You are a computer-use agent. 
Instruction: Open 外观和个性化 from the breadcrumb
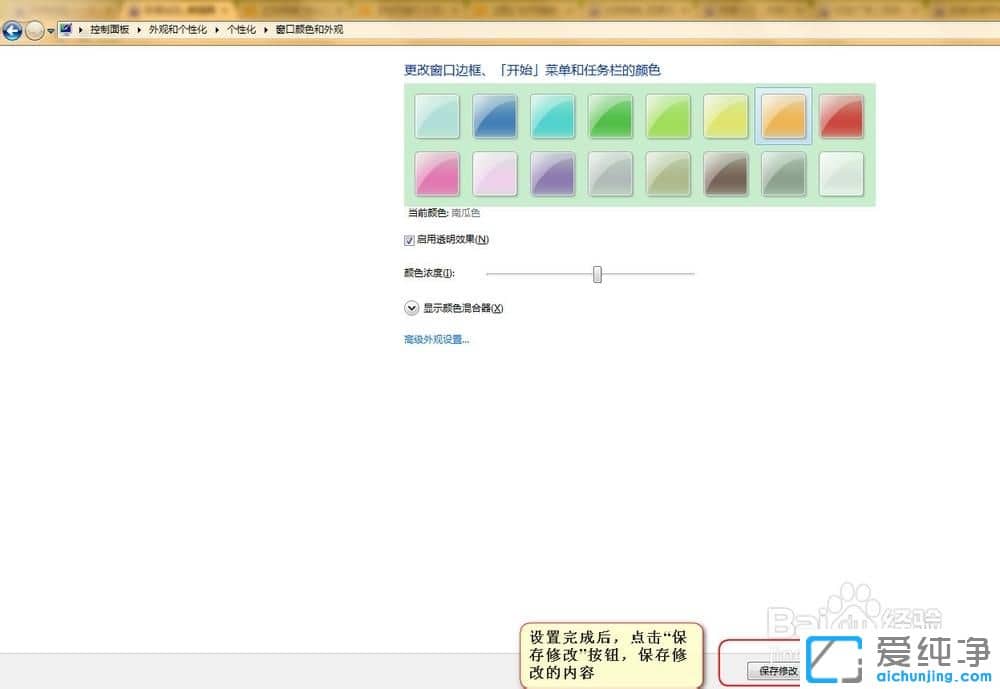(178, 29)
